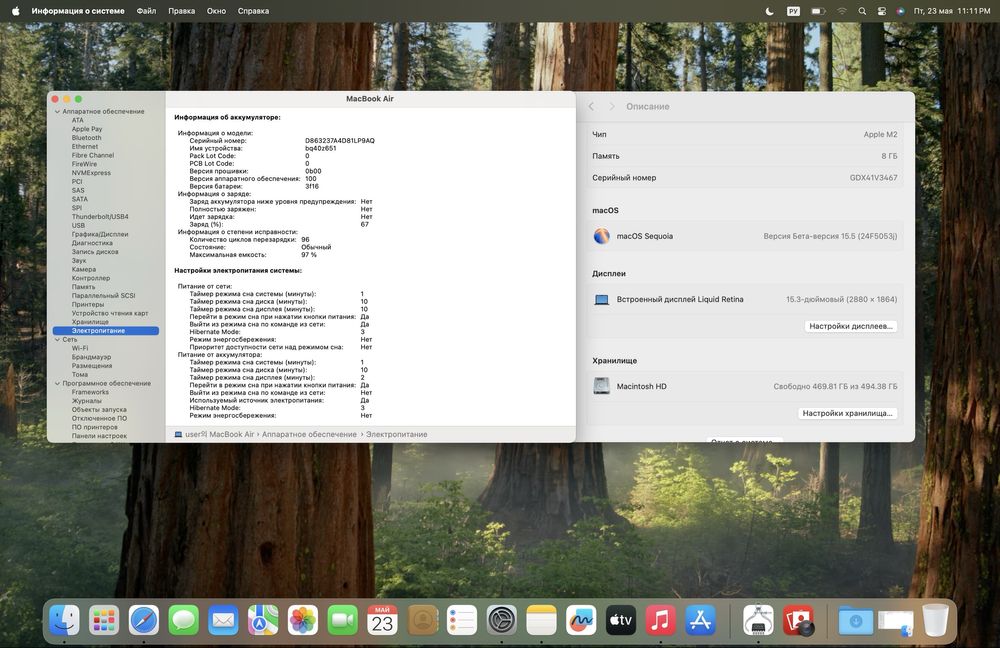This screenshot has width=1000, height=648.
Task: Click the Настройки хранилища button
Action: coord(848,413)
